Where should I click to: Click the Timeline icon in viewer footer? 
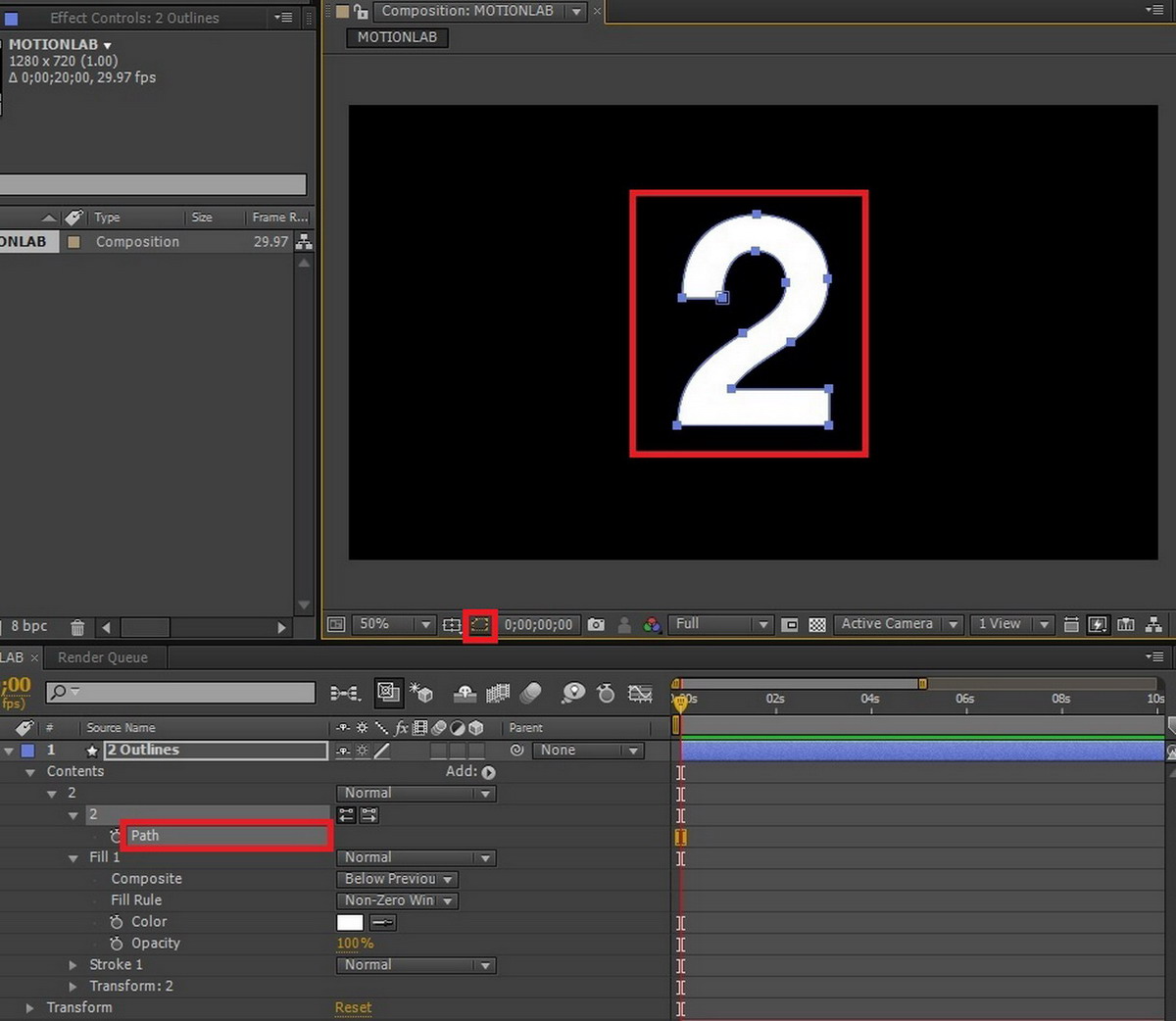pyautogui.click(x=1126, y=624)
